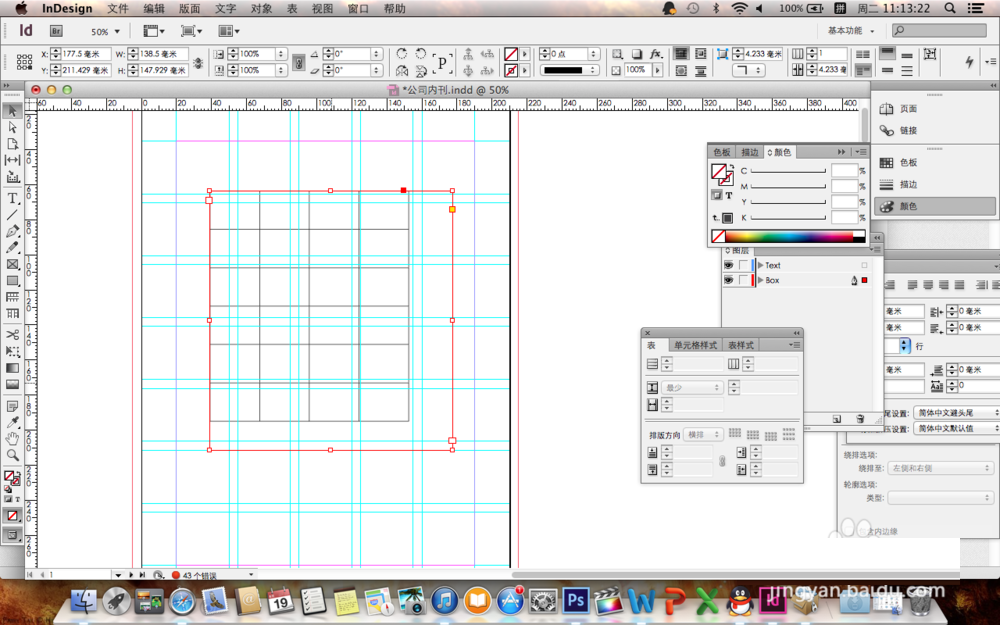
Task: Activate the Hand tool
Action: (x=13, y=438)
